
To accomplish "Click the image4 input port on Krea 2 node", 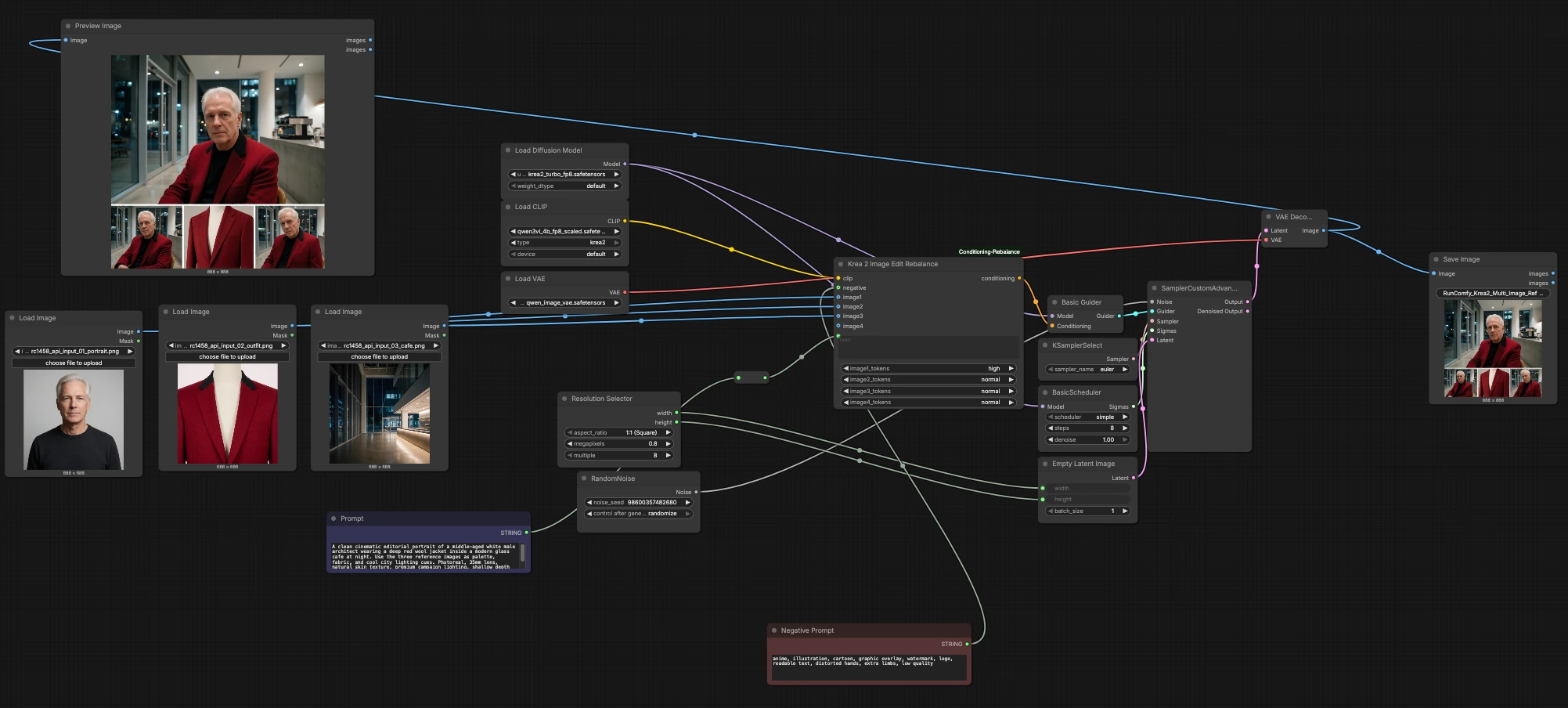I will (838, 326).
